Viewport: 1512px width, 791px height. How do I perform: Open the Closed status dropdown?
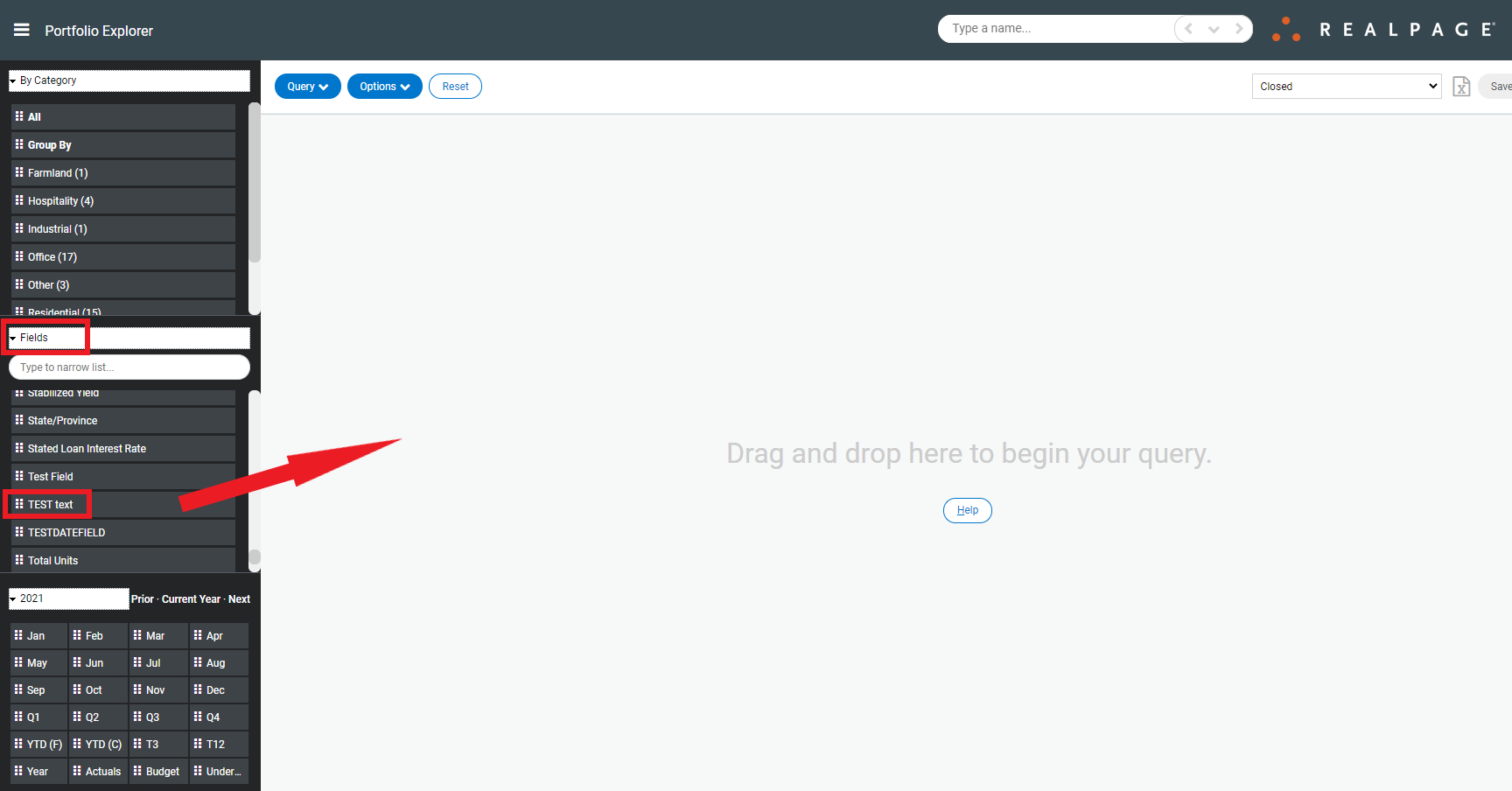[1346, 86]
